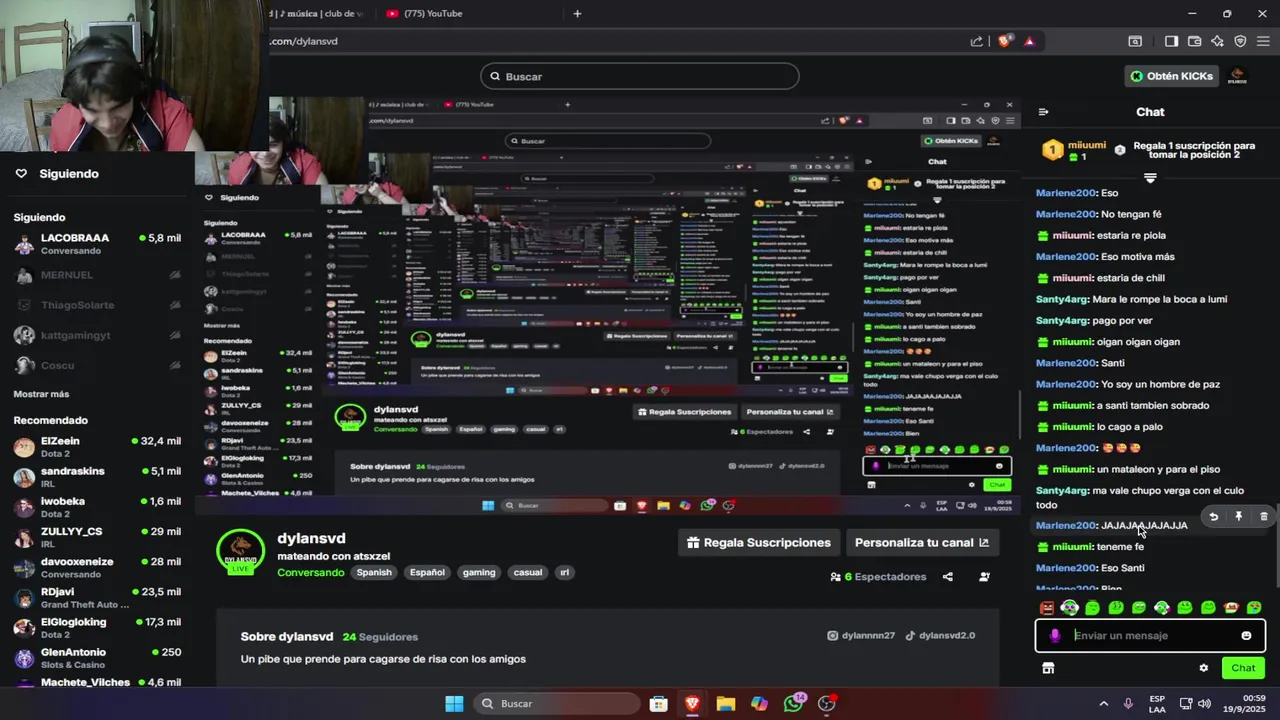Open the Brave VPN shield icon

[x=1240, y=41]
